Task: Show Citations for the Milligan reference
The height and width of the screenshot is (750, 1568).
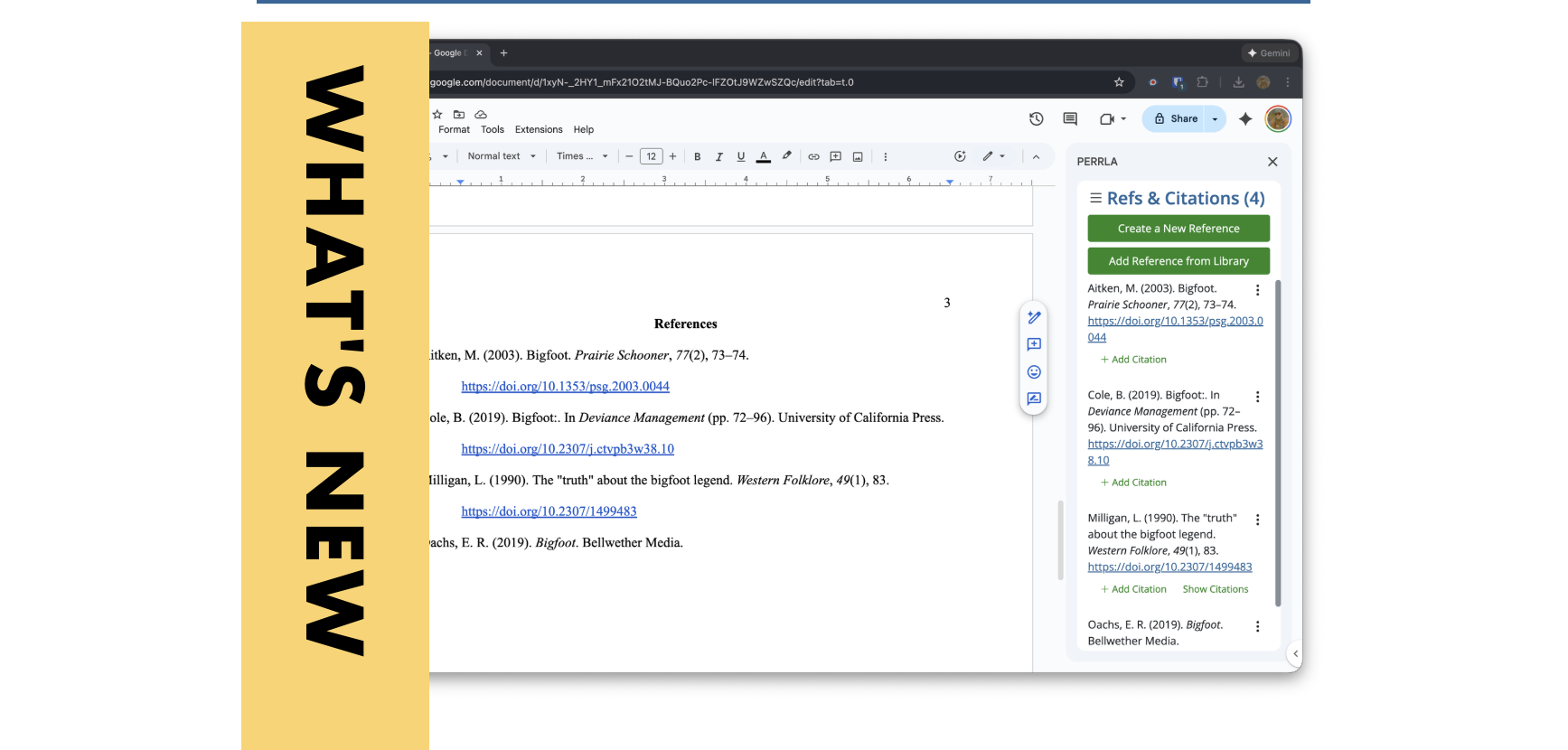Action: pyautogui.click(x=1216, y=589)
